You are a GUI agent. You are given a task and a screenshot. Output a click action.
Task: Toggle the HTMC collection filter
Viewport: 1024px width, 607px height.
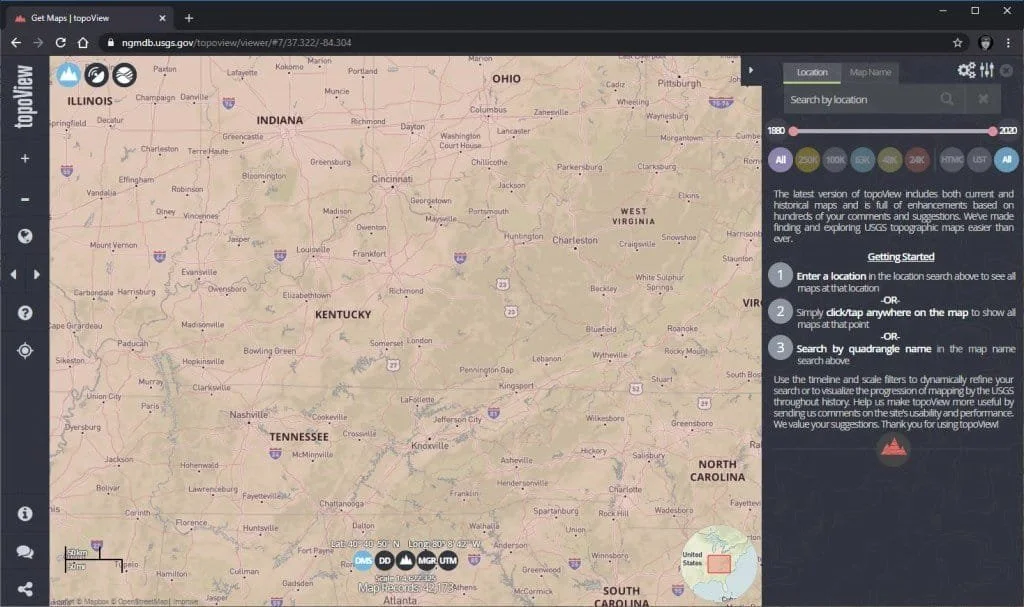click(x=952, y=160)
